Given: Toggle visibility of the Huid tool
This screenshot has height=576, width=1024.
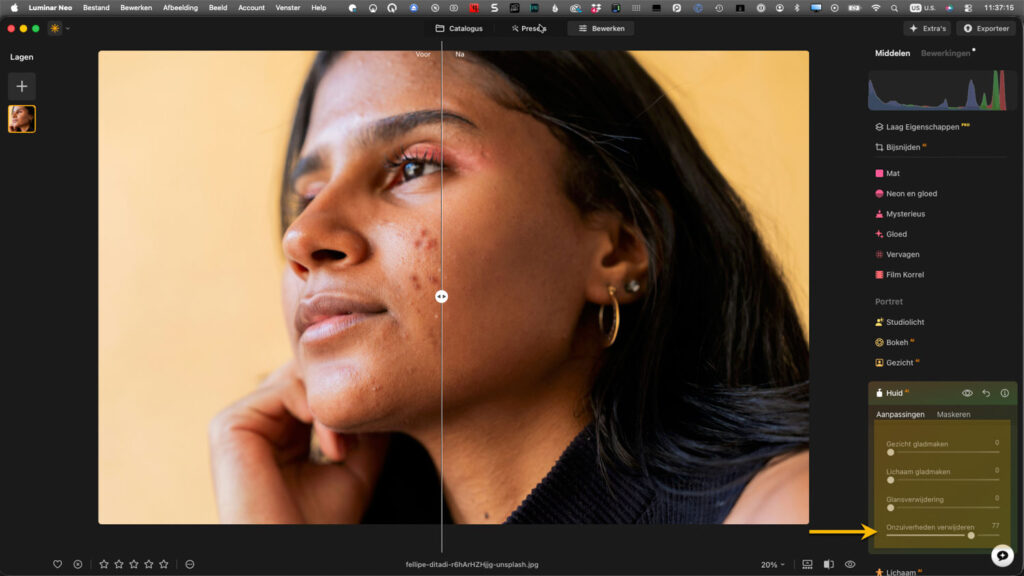Looking at the screenshot, I should click(967, 393).
